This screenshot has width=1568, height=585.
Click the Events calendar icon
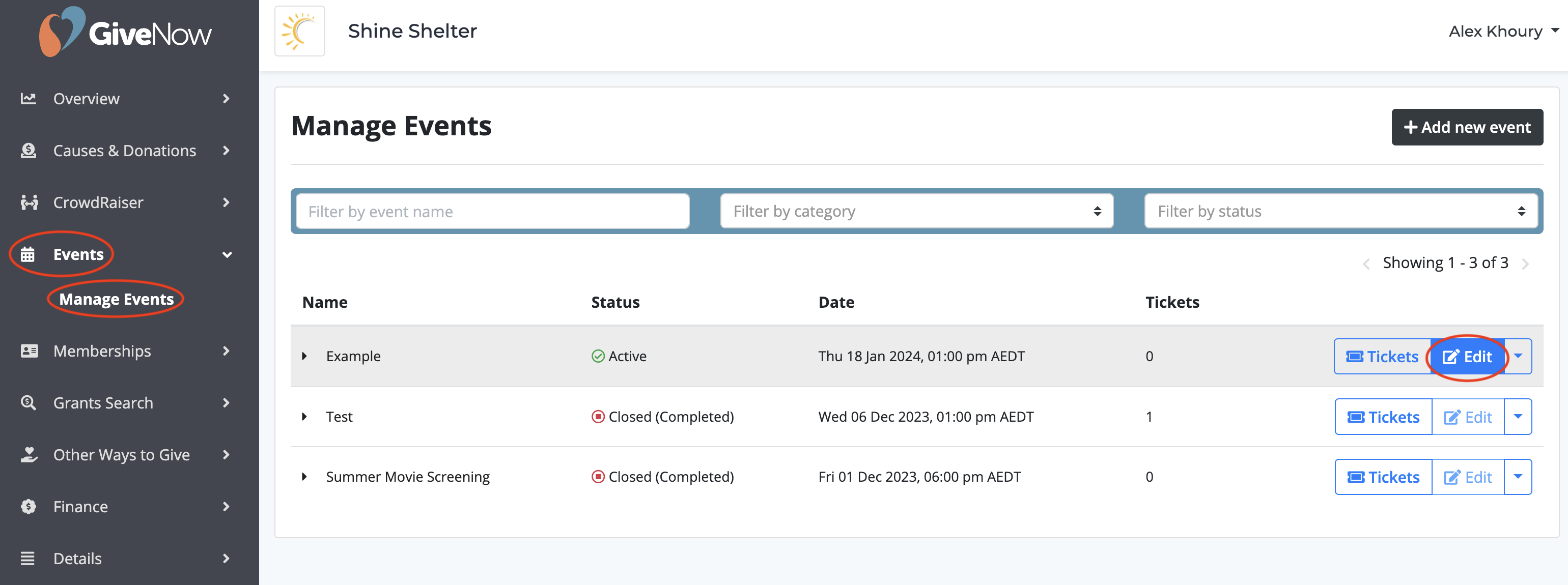pyautogui.click(x=28, y=254)
